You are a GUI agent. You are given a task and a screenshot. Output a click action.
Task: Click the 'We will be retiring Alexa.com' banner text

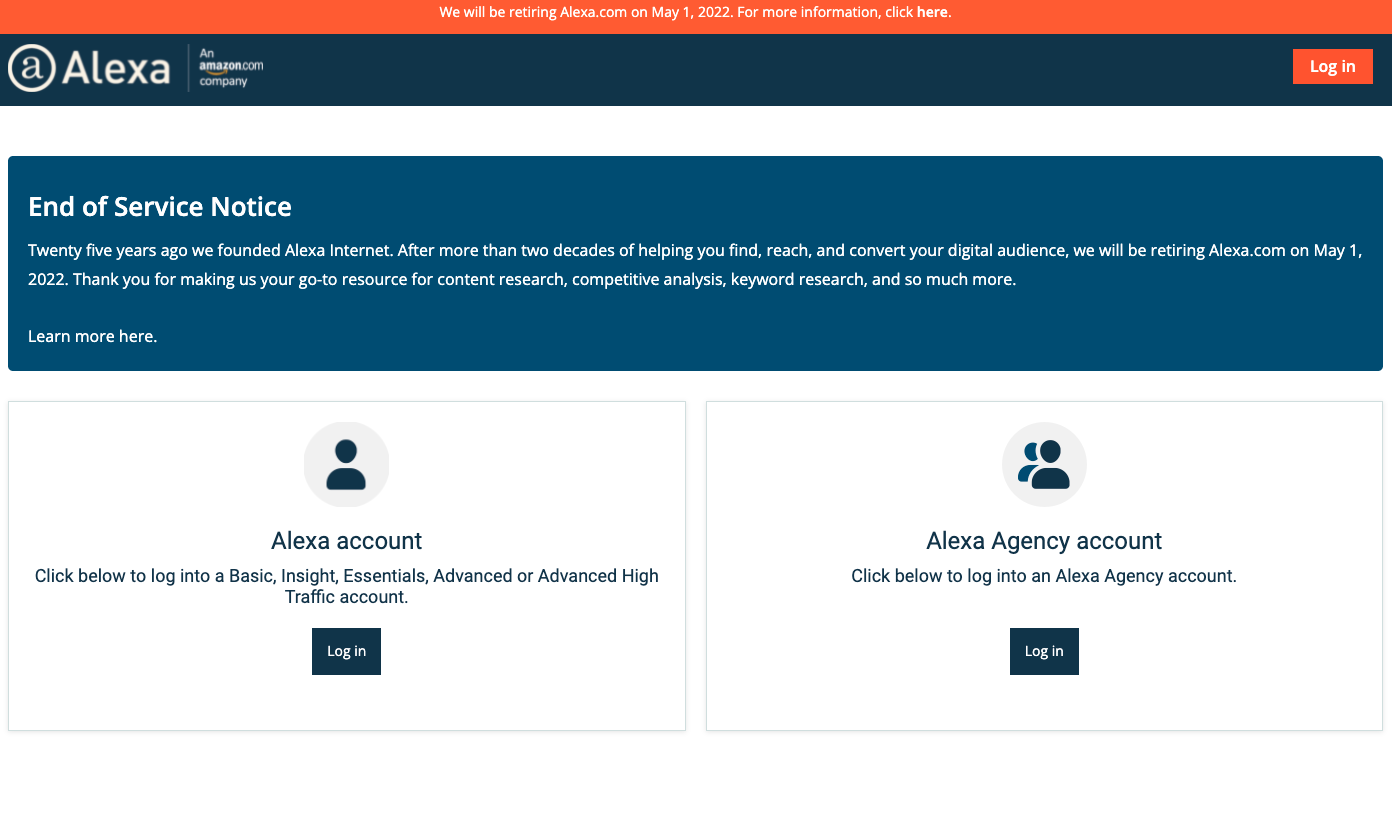[695, 12]
